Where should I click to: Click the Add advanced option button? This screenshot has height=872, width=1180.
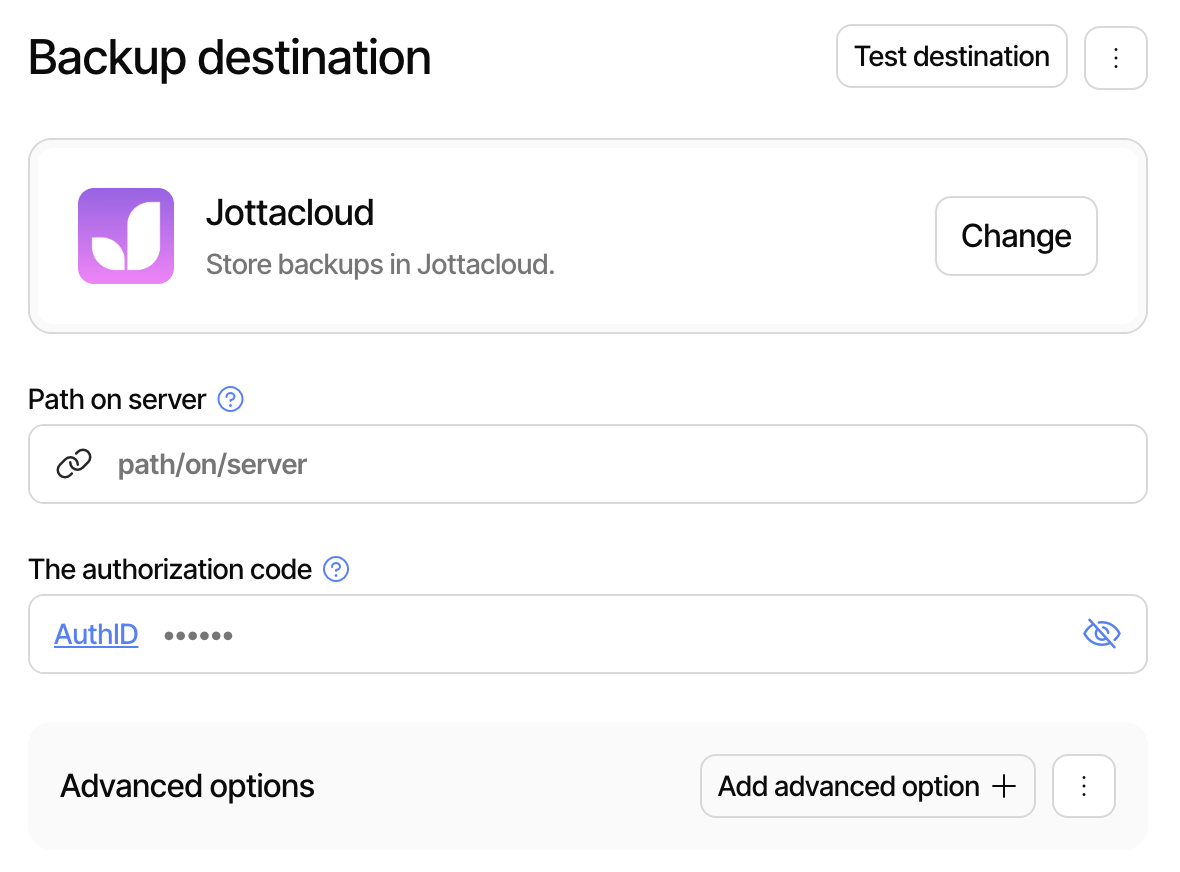[867, 786]
